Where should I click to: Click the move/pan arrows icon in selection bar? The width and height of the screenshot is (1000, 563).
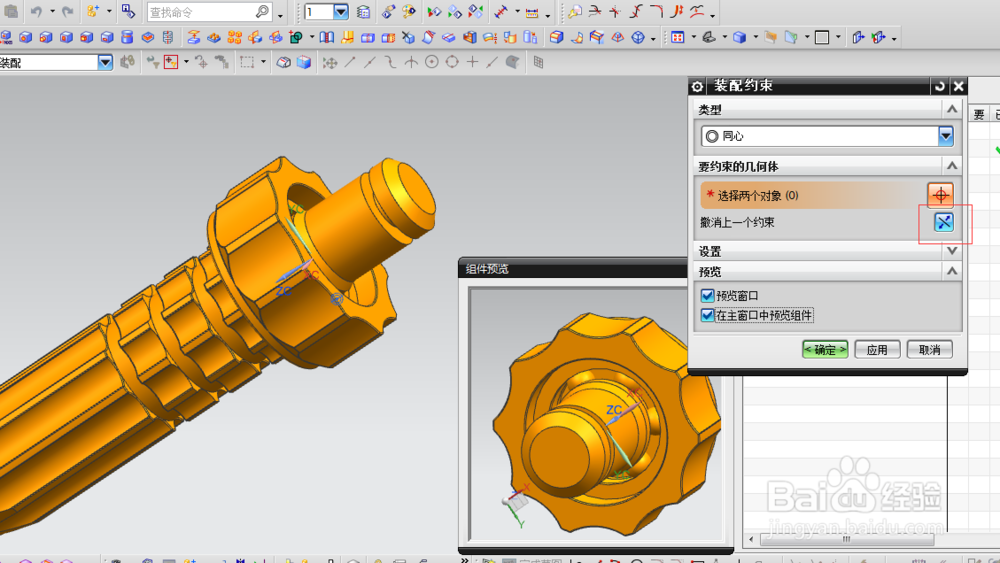point(330,62)
